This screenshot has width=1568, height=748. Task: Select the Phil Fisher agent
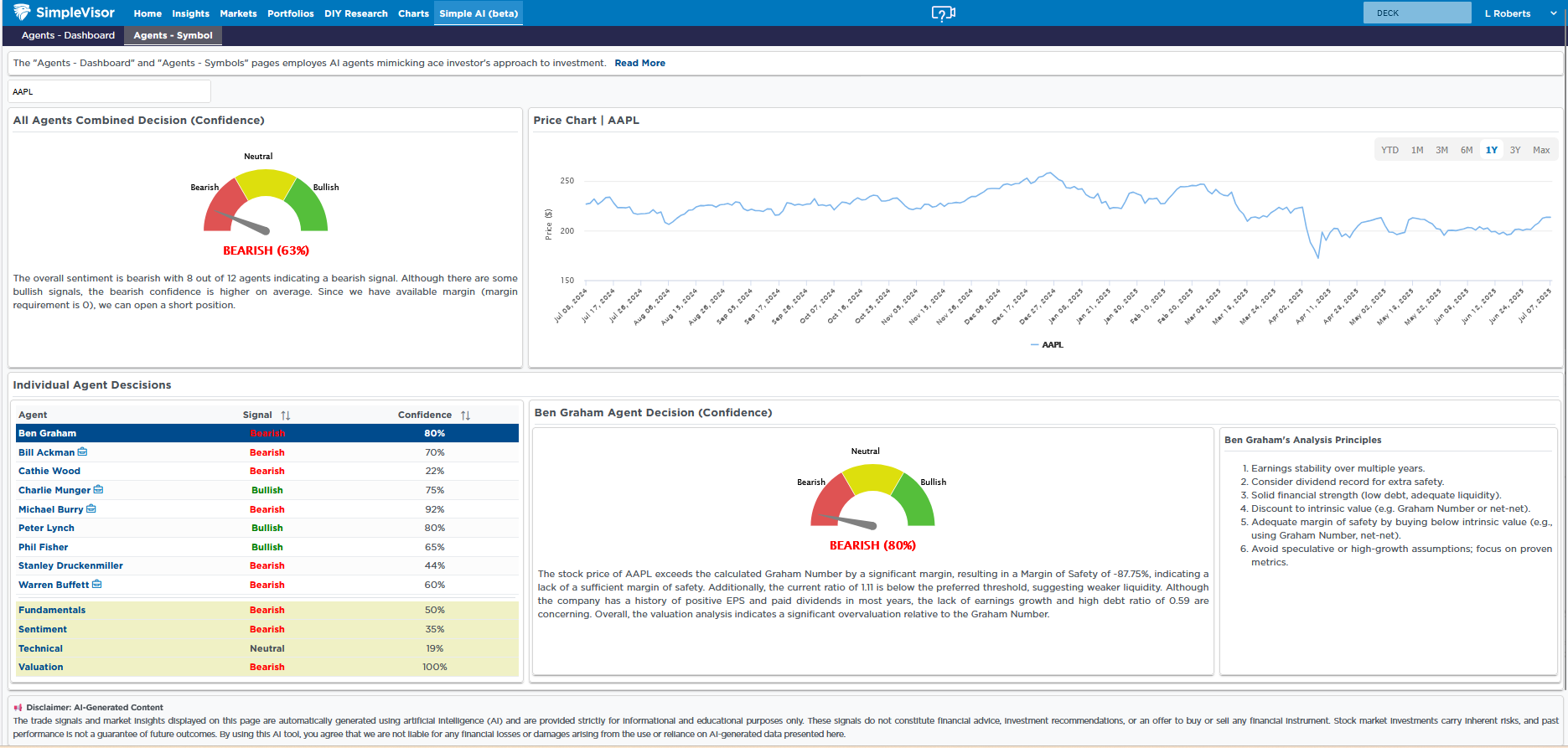[44, 547]
